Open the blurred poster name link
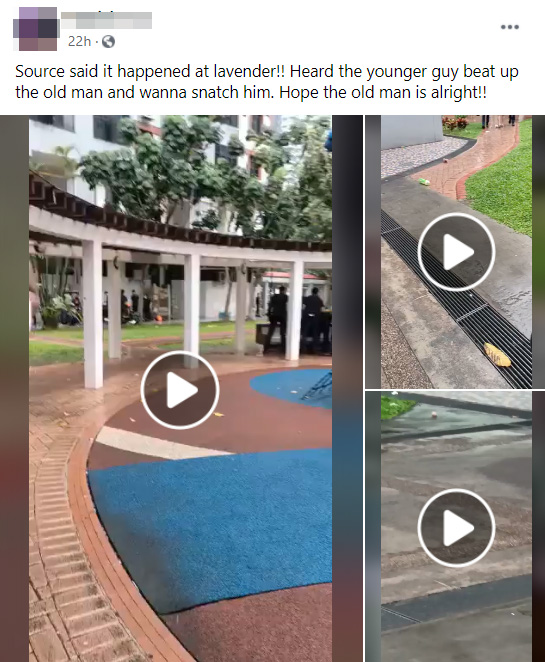545x662 pixels. coord(106,20)
